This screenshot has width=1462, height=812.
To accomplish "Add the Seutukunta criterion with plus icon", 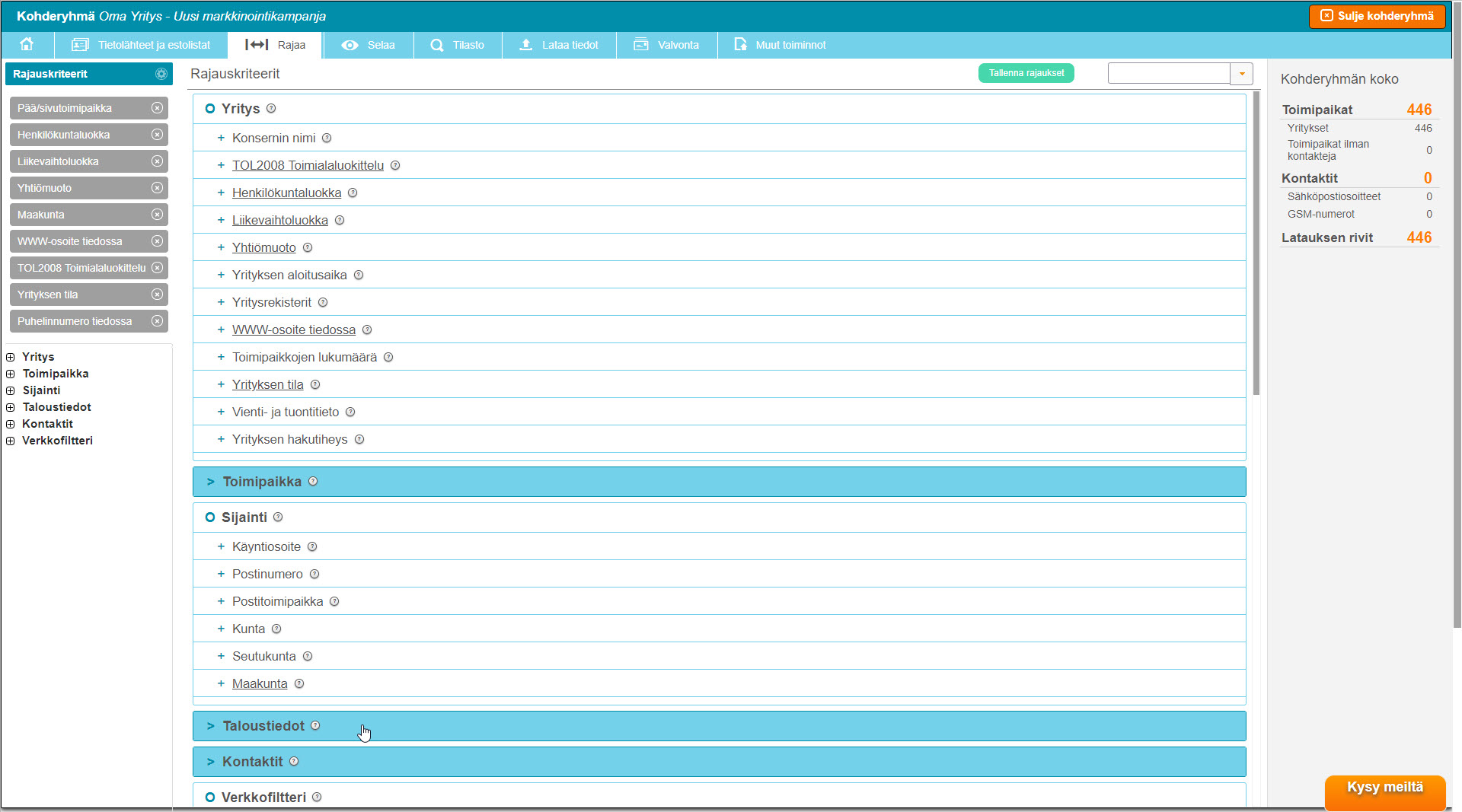I will click(221, 656).
